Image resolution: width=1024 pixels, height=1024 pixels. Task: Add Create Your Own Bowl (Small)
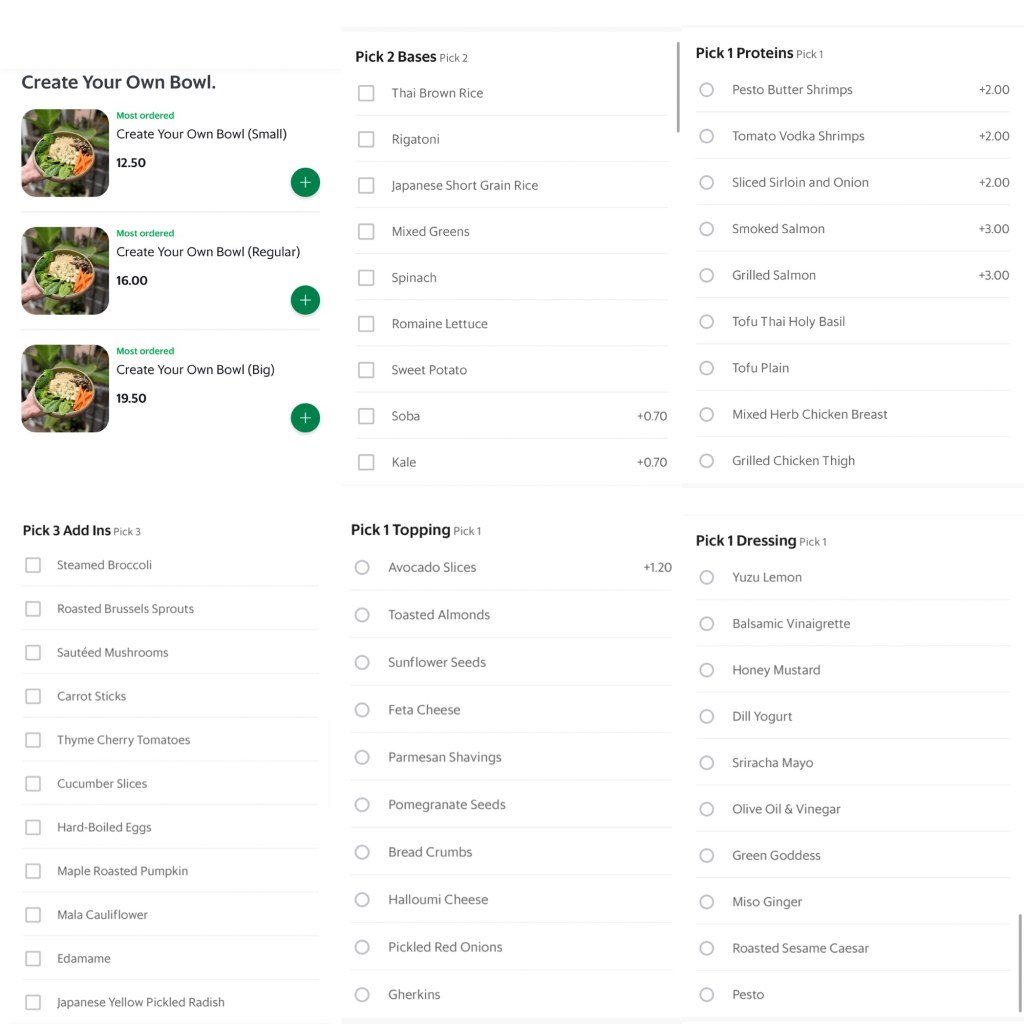coord(305,183)
